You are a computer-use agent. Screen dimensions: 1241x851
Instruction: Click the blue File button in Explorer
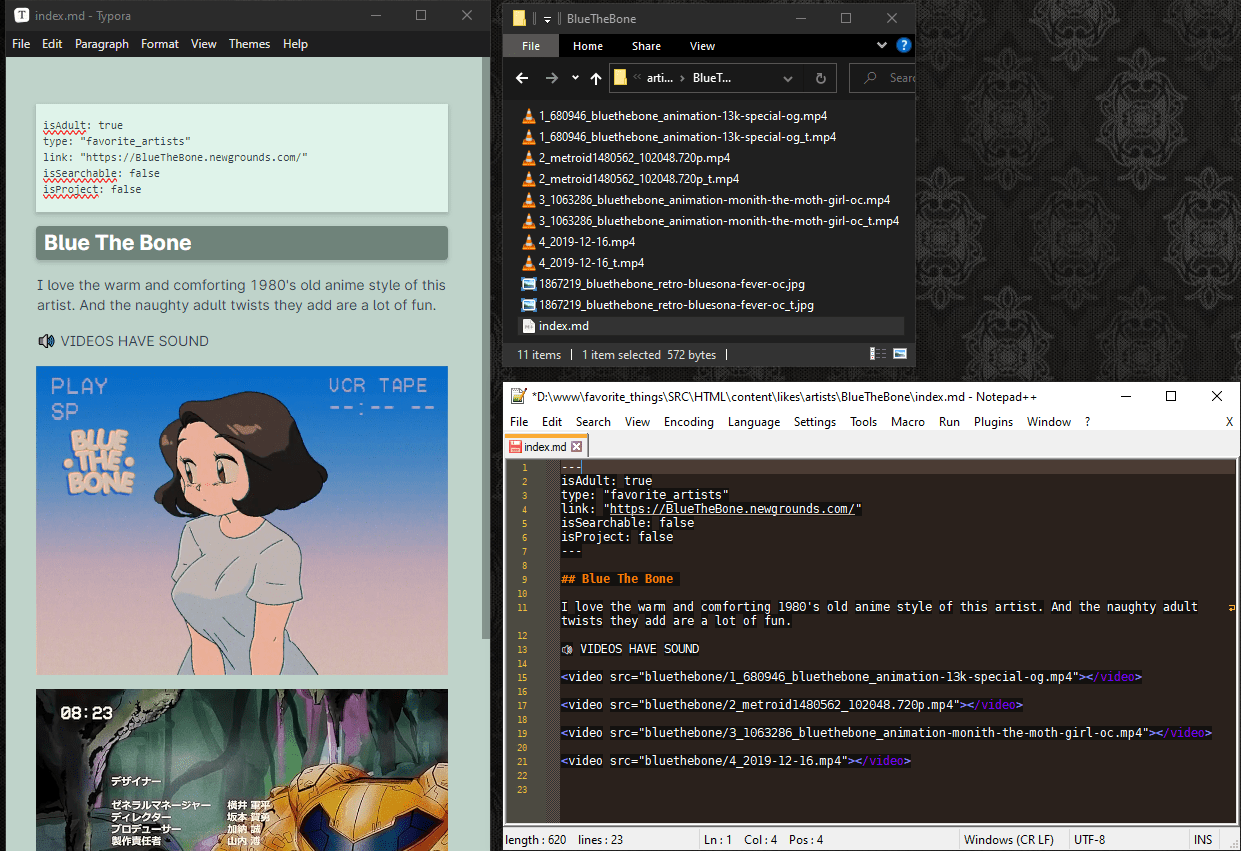click(531, 46)
